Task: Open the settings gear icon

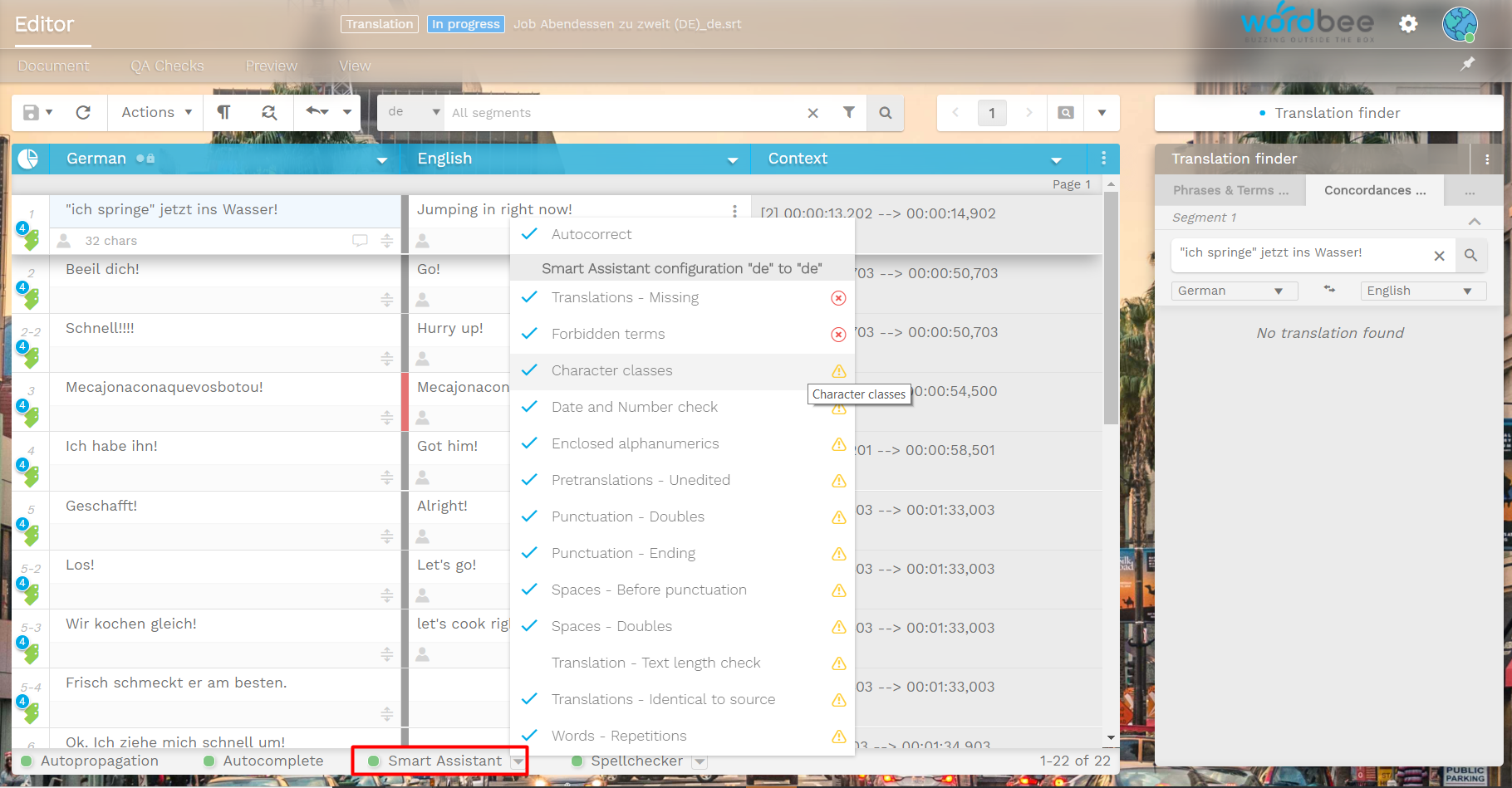Action: click(x=1408, y=24)
